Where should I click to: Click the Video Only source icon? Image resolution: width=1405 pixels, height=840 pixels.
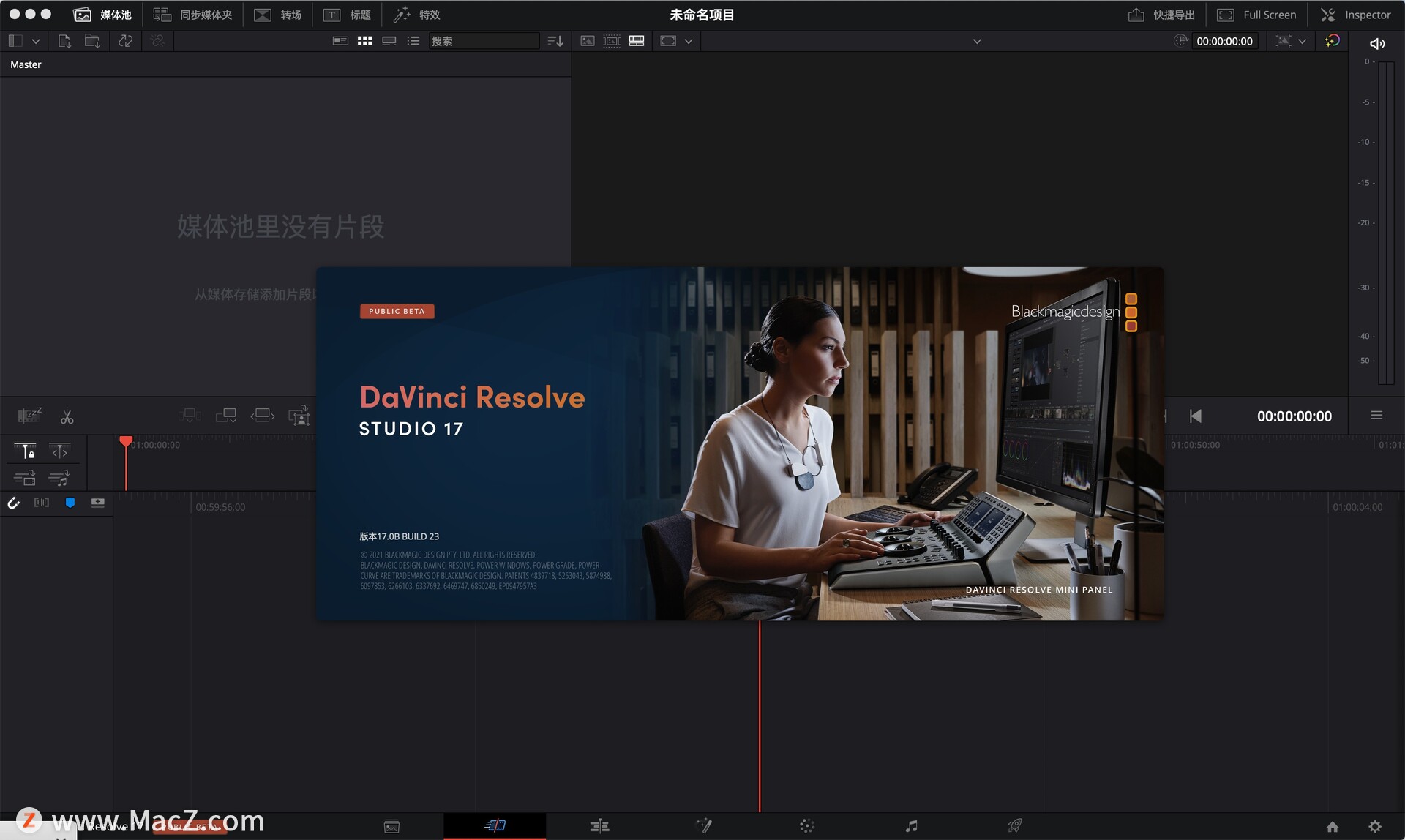pos(25,479)
